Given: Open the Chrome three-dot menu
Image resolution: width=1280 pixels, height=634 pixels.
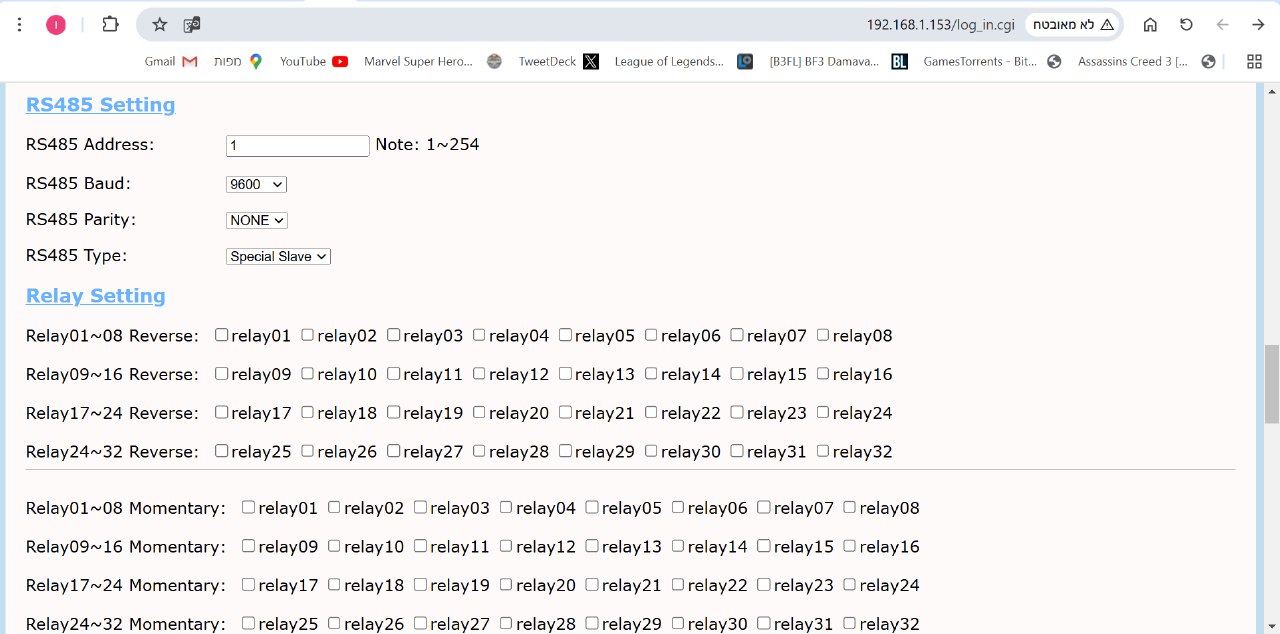Looking at the screenshot, I should 20,25.
